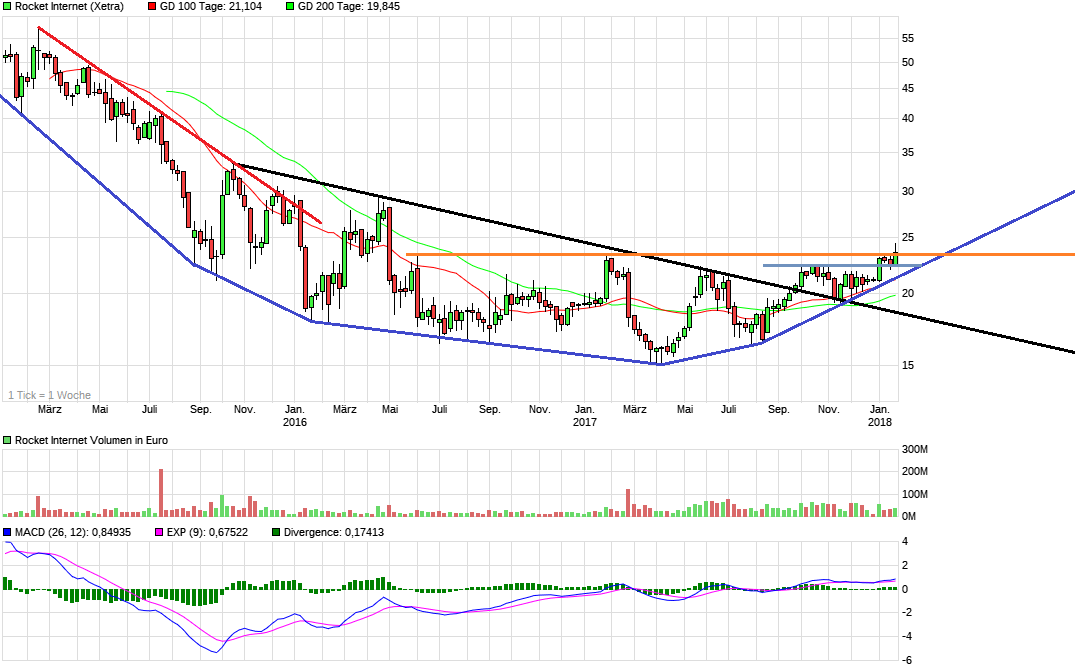
Task: Click the Jan. 2018 axis label
Action: pos(881,416)
